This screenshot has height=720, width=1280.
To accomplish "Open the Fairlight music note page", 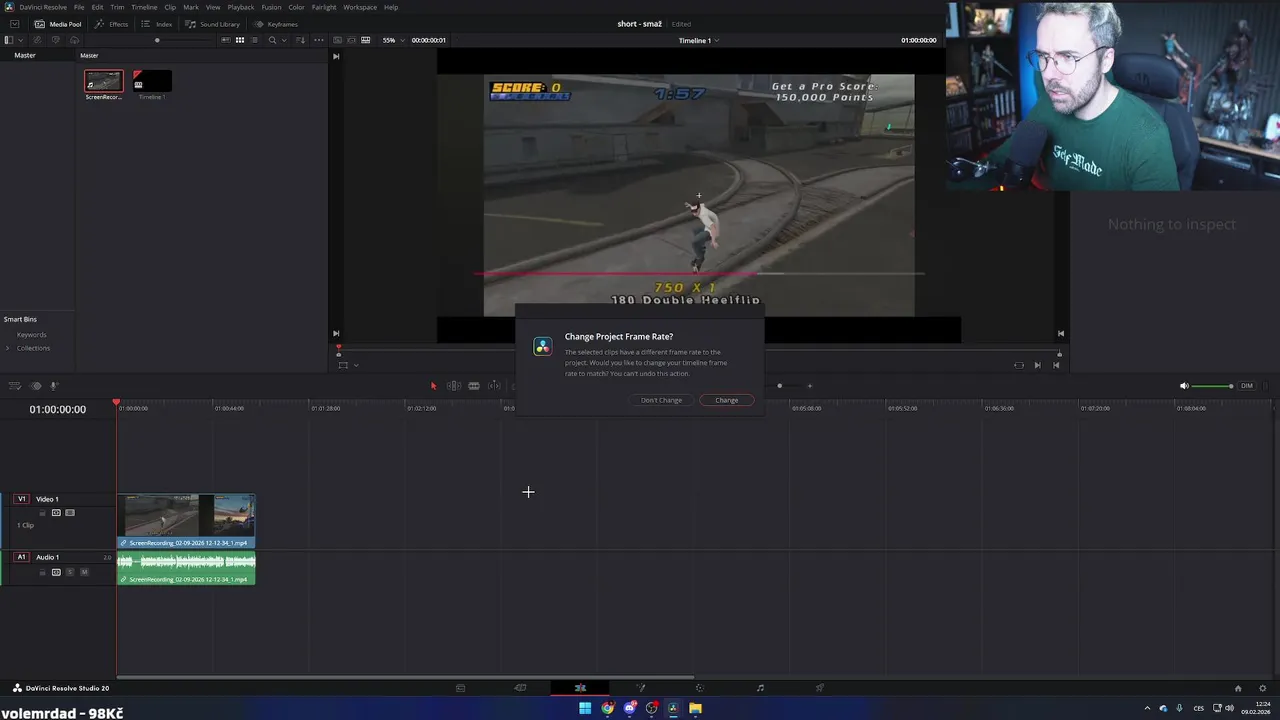I will coord(760,688).
